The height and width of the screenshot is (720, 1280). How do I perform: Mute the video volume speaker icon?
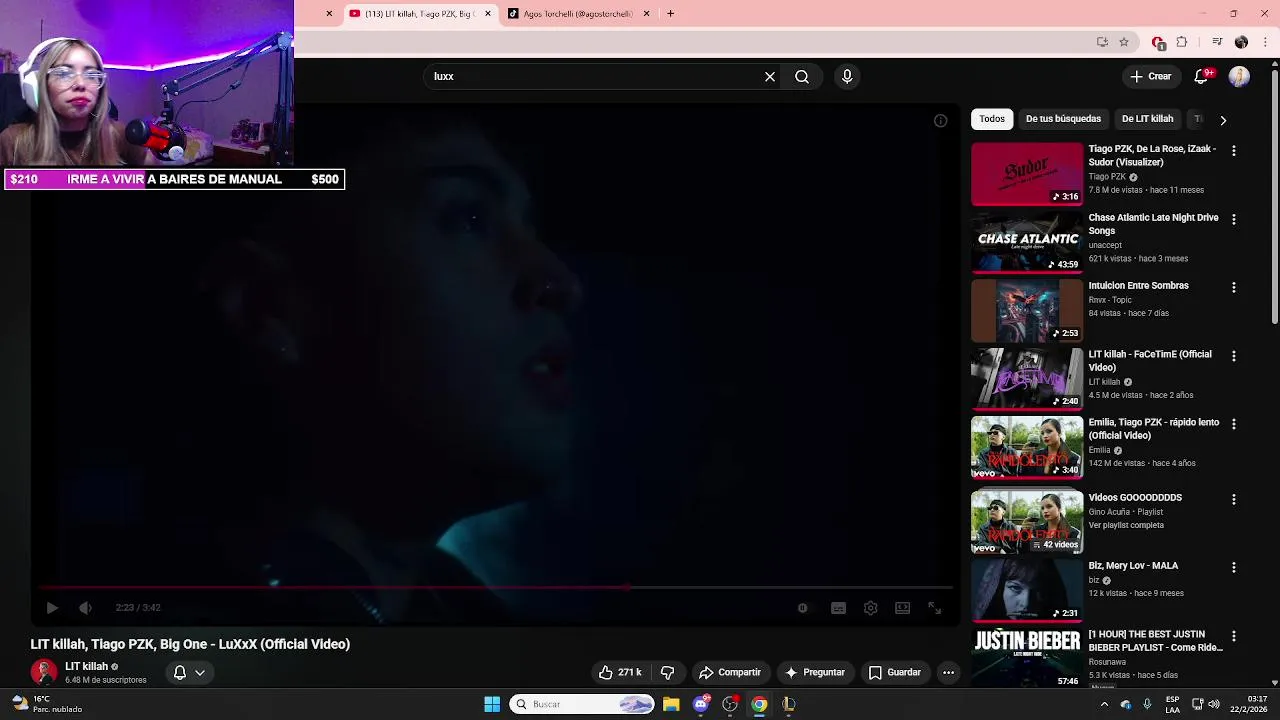point(85,607)
